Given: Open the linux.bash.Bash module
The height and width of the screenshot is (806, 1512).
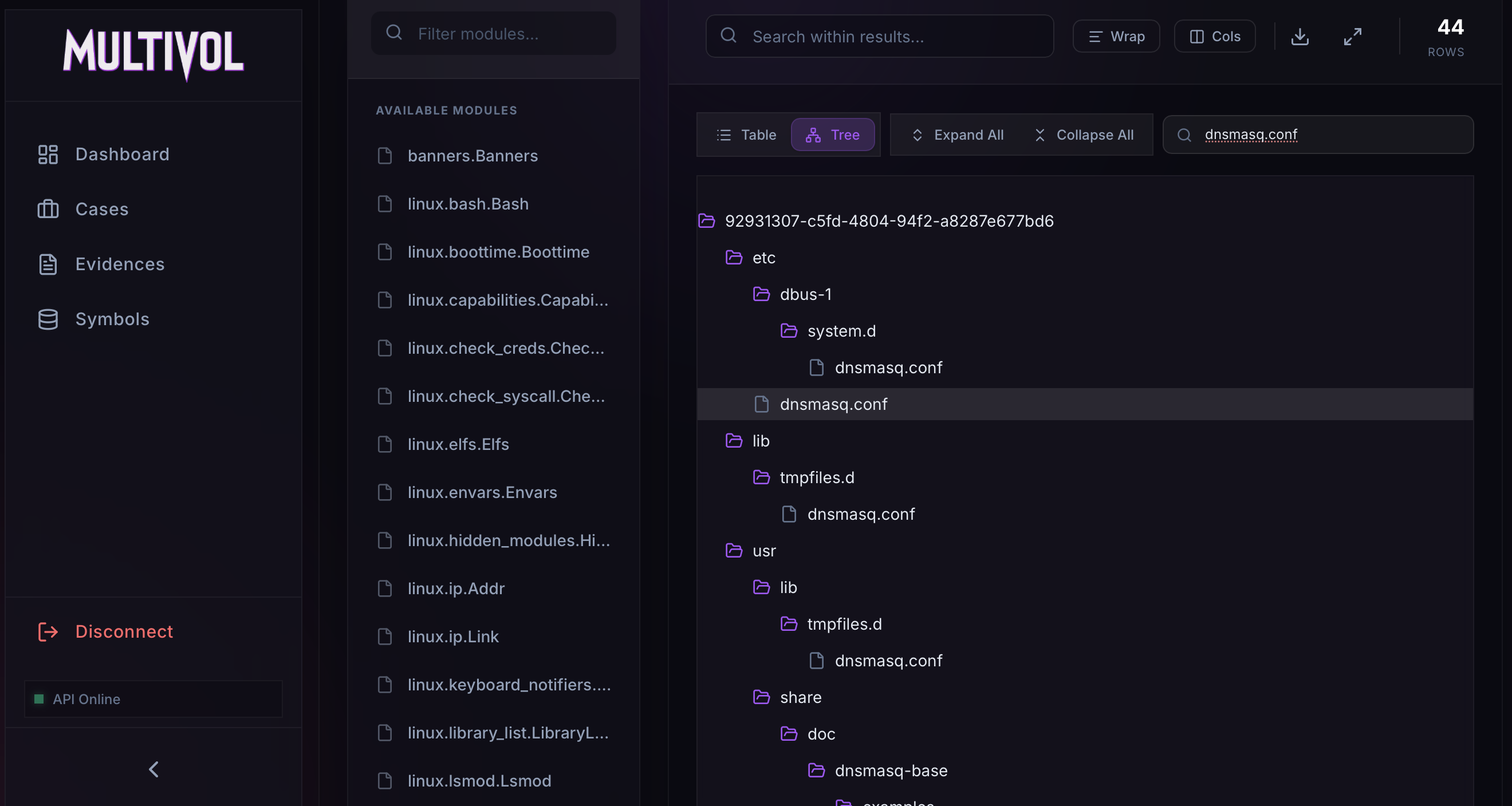Looking at the screenshot, I should click(468, 204).
